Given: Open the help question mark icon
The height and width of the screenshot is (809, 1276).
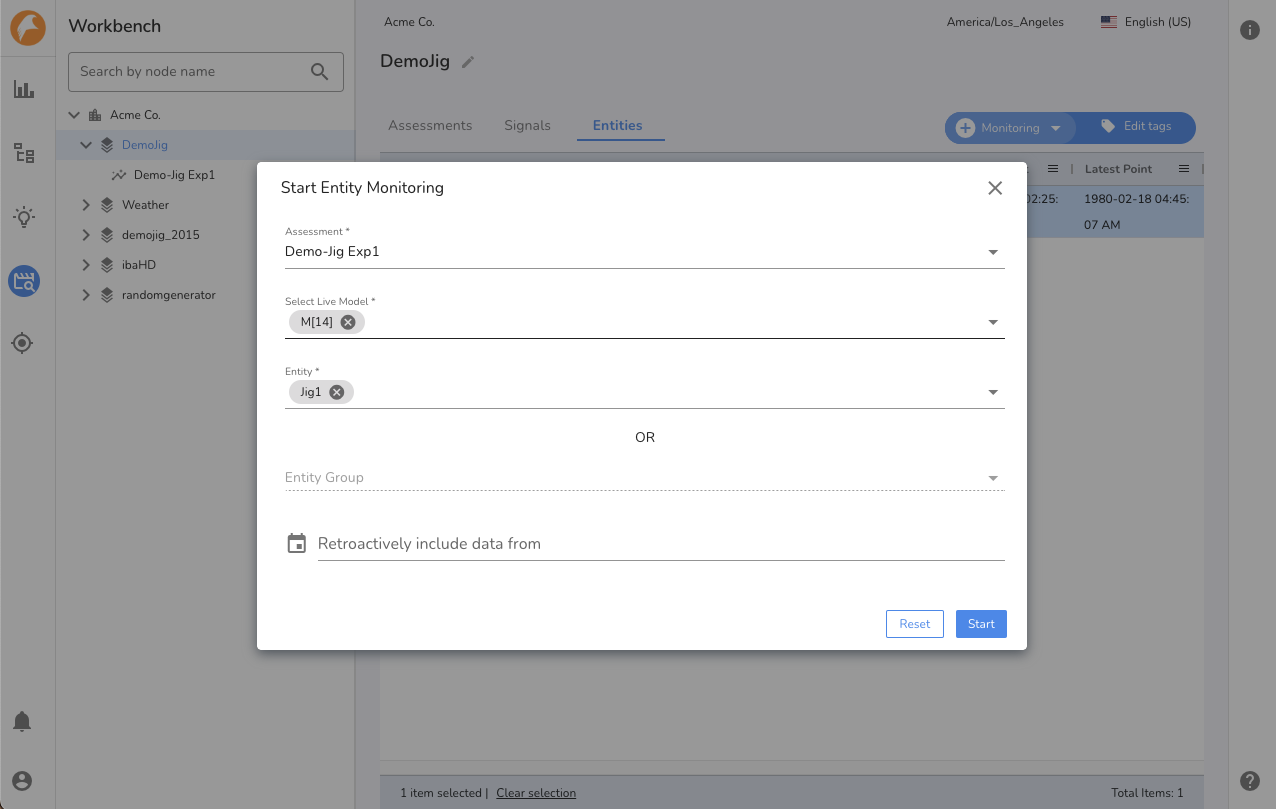Looking at the screenshot, I should pos(1250,781).
